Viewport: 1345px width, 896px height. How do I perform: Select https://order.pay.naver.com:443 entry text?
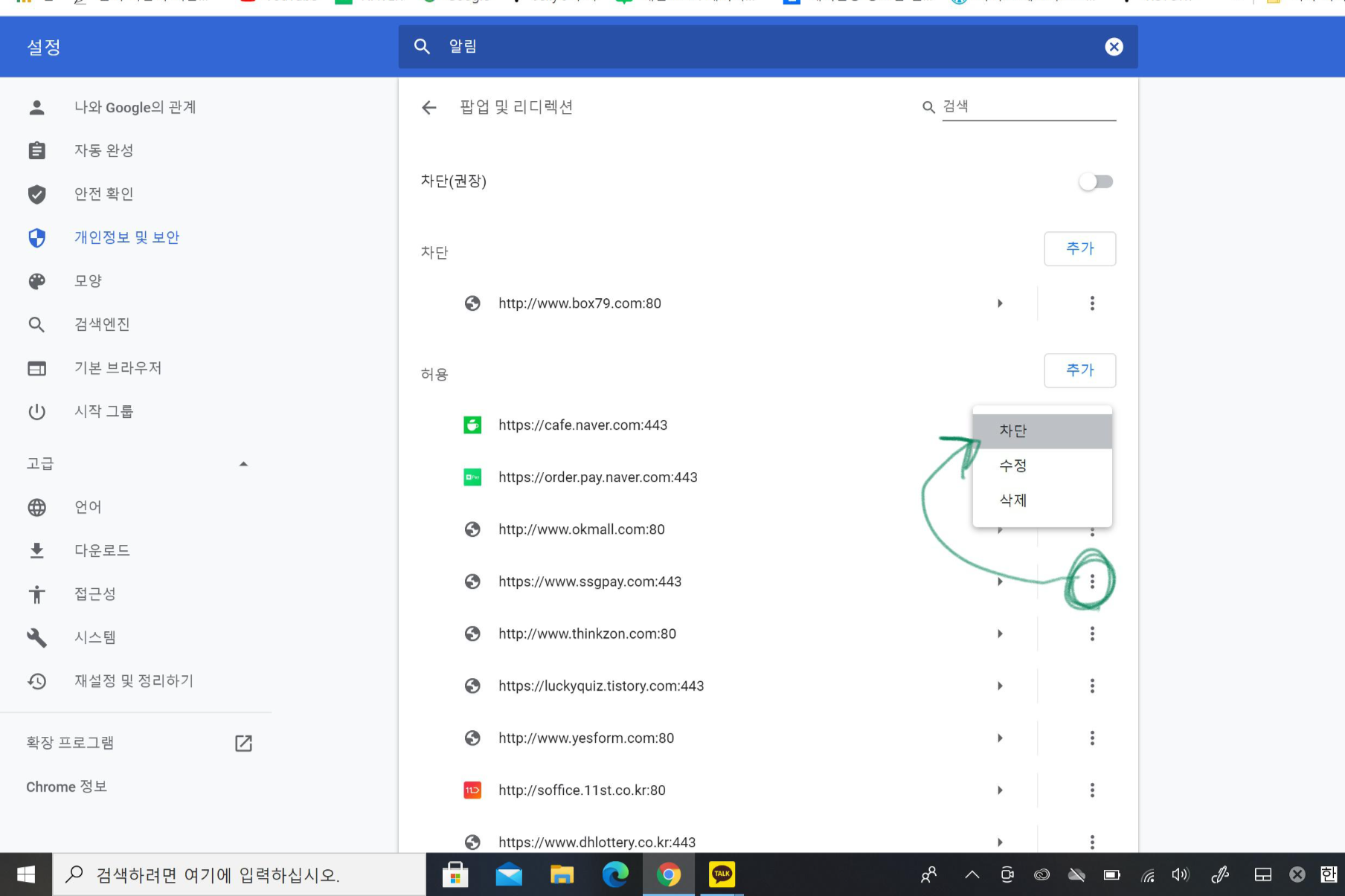[598, 477]
